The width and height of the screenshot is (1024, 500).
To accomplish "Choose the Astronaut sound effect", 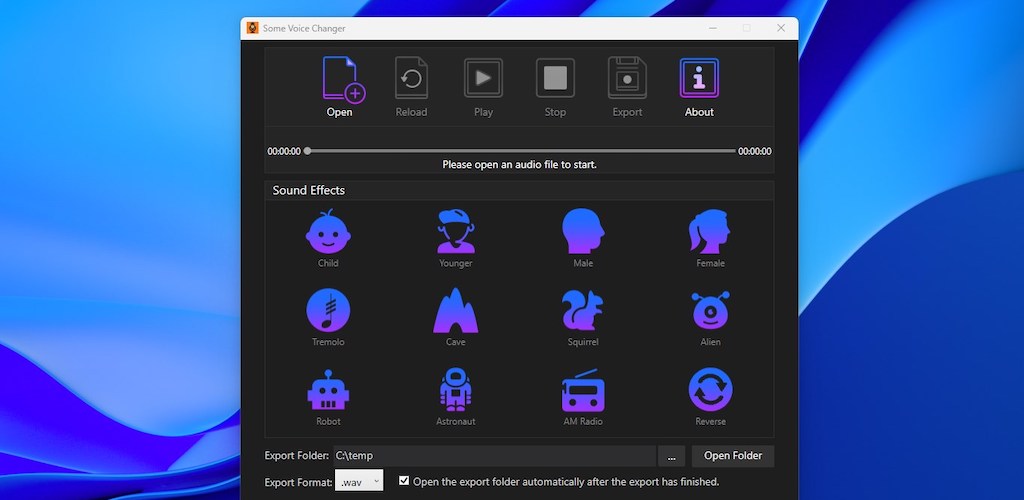I will coord(455,390).
